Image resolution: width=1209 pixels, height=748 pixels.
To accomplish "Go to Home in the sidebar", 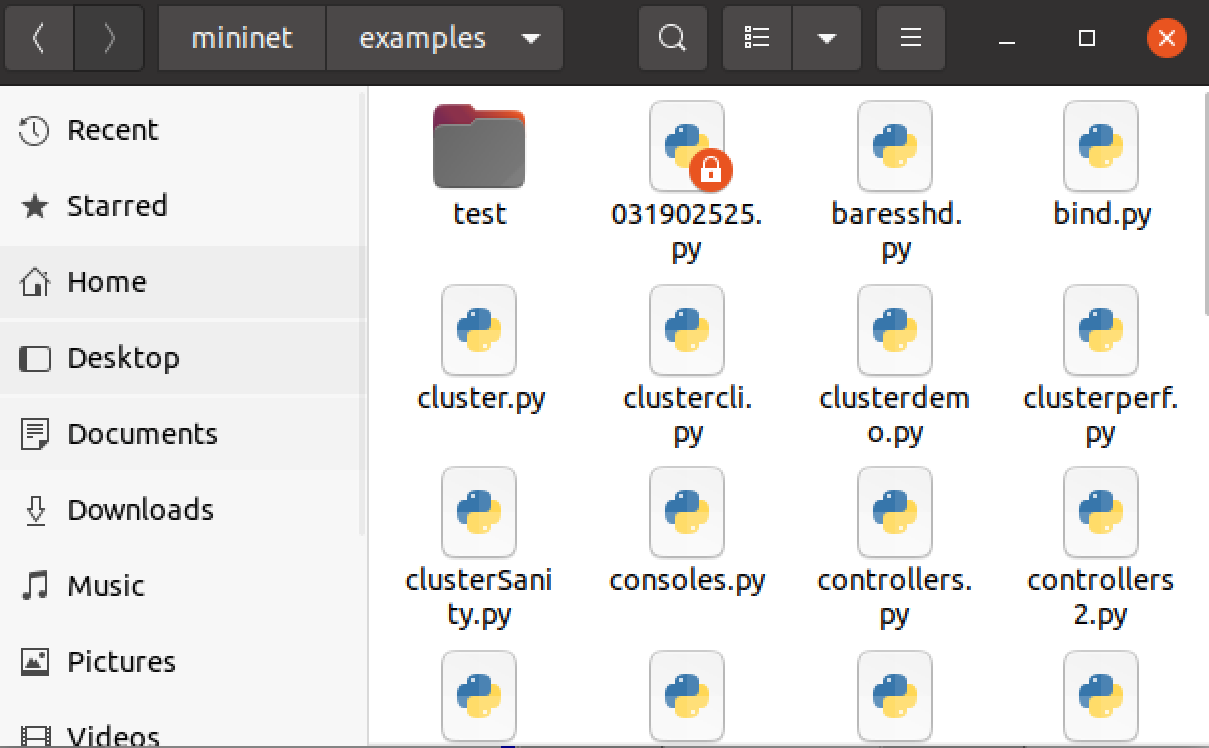I will [184, 282].
